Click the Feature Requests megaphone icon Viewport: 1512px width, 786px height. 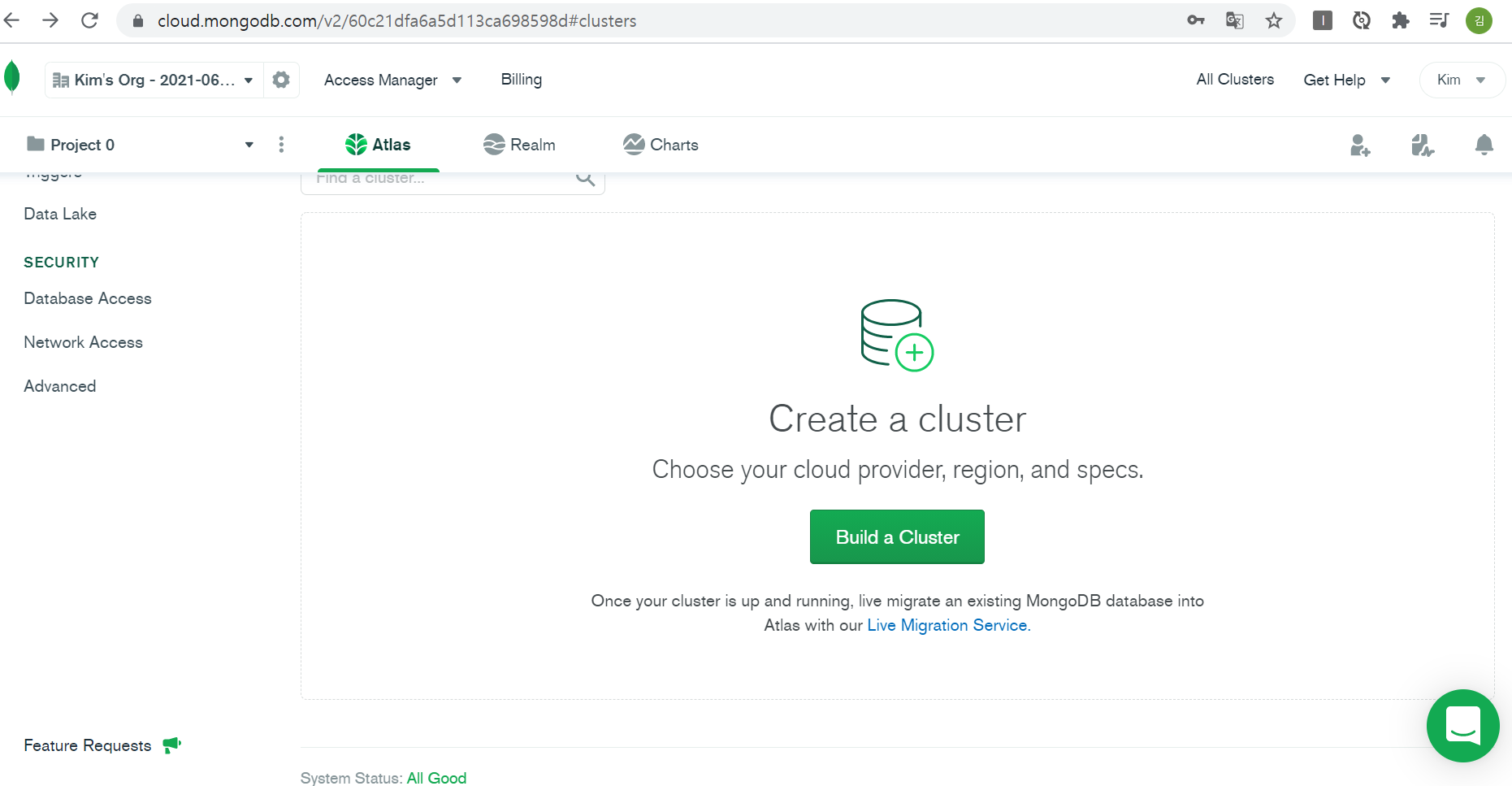[171, 745]
